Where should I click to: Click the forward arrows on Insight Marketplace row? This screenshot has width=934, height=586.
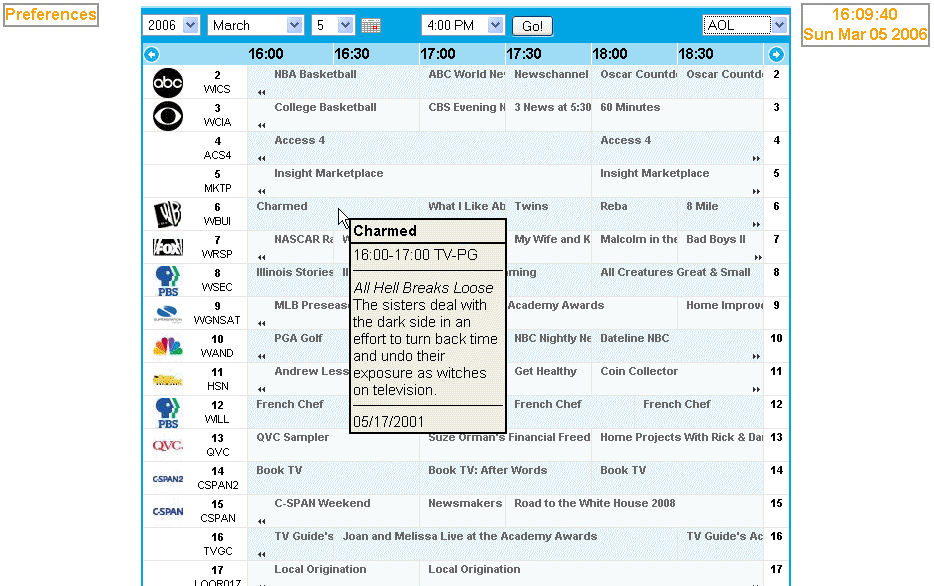click(756, 191)
